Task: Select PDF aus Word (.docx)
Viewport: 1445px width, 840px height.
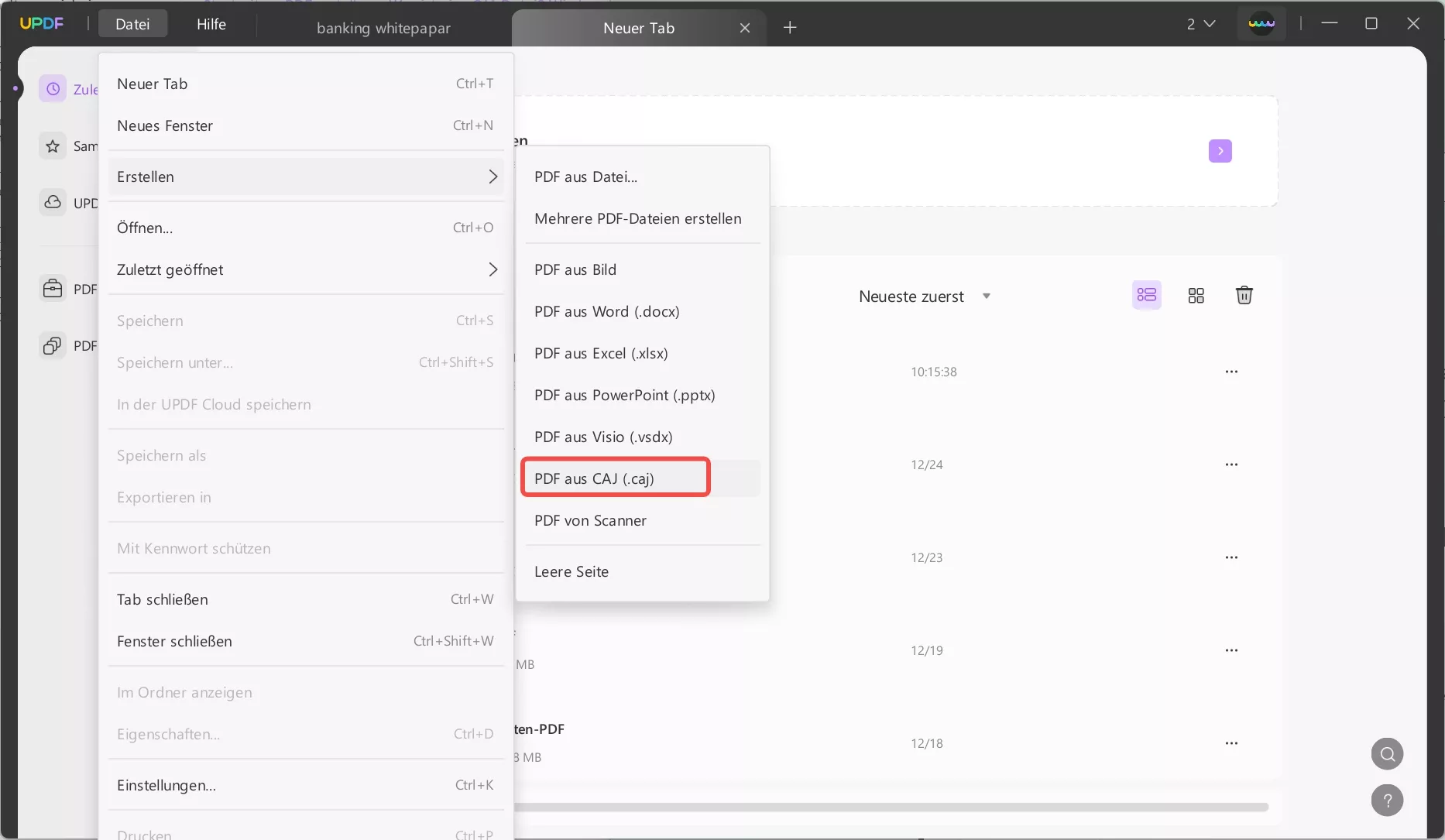Action: point(643,311)
